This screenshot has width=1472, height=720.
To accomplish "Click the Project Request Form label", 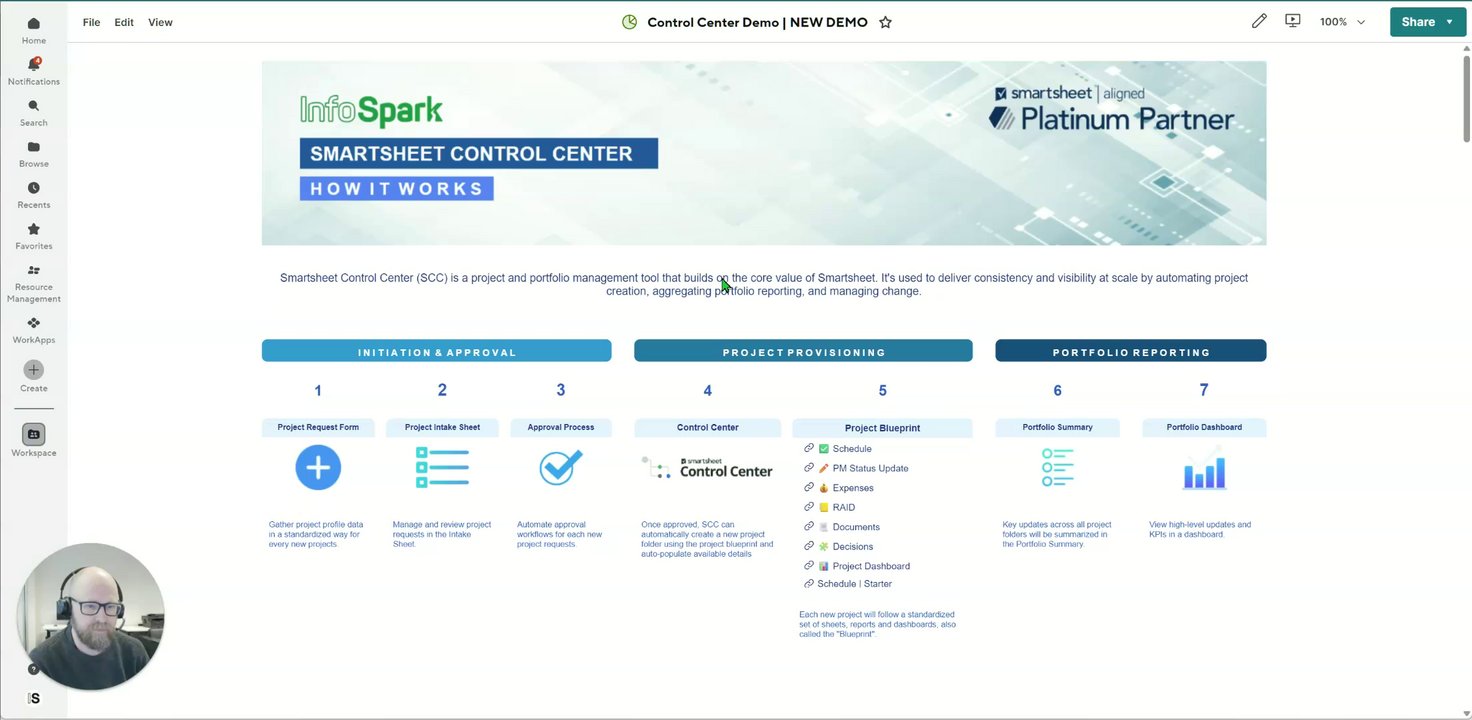I will tap(318, 427).
